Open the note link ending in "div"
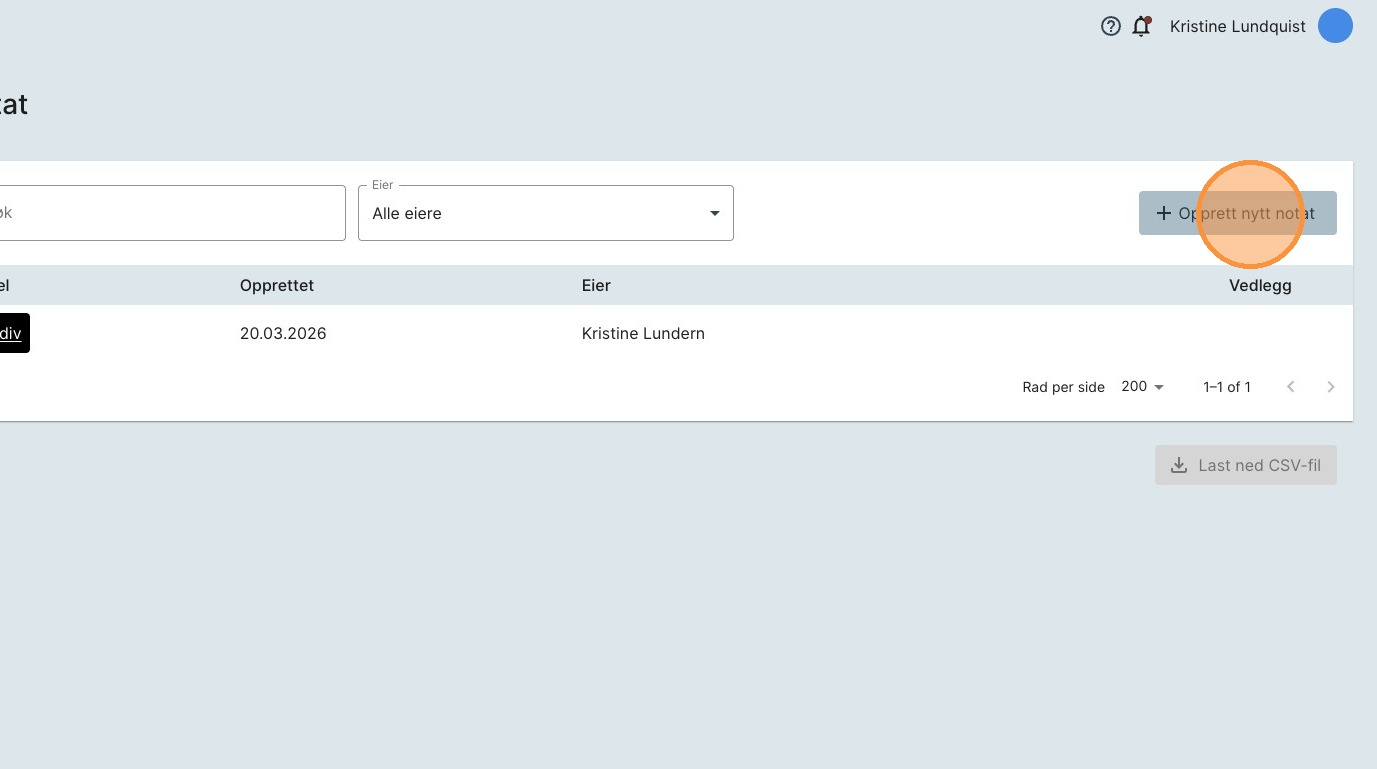Viewport: 1377px width, 769px height. [x=10, y=334]
